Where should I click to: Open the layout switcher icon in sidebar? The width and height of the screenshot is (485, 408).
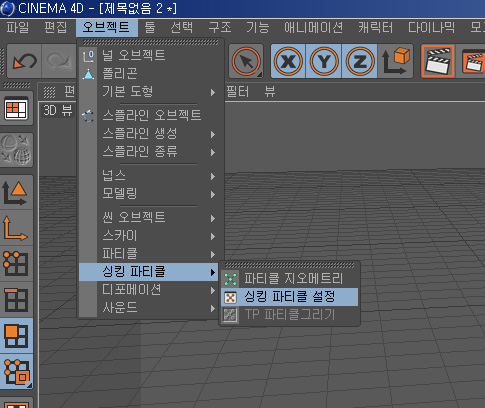click(16, 108)
